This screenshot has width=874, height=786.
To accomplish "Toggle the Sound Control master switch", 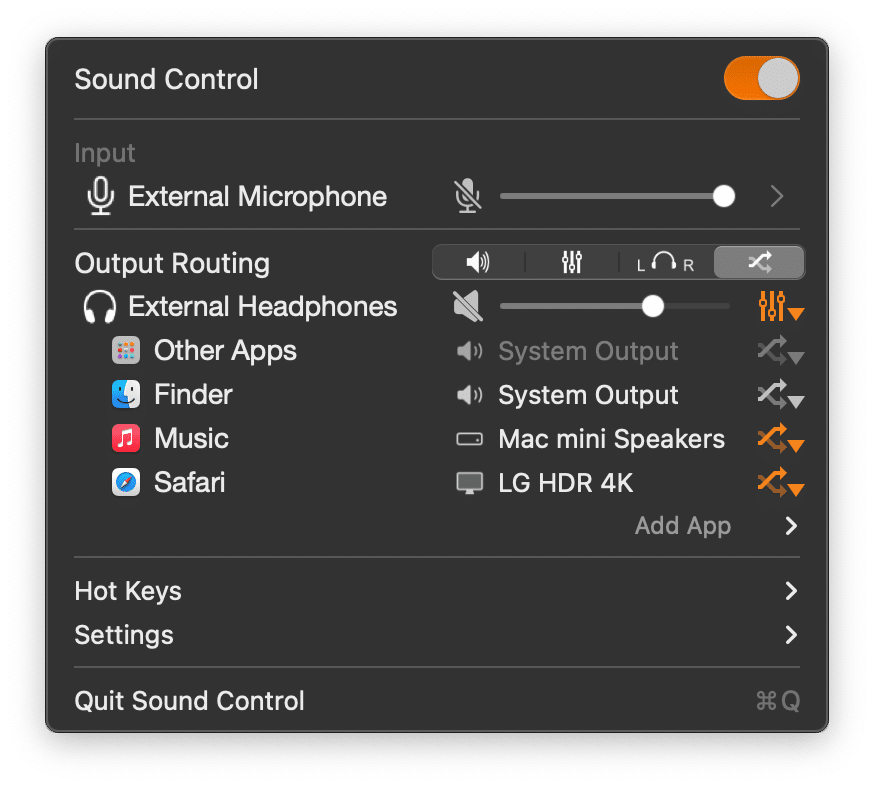I will click(761, 78).
